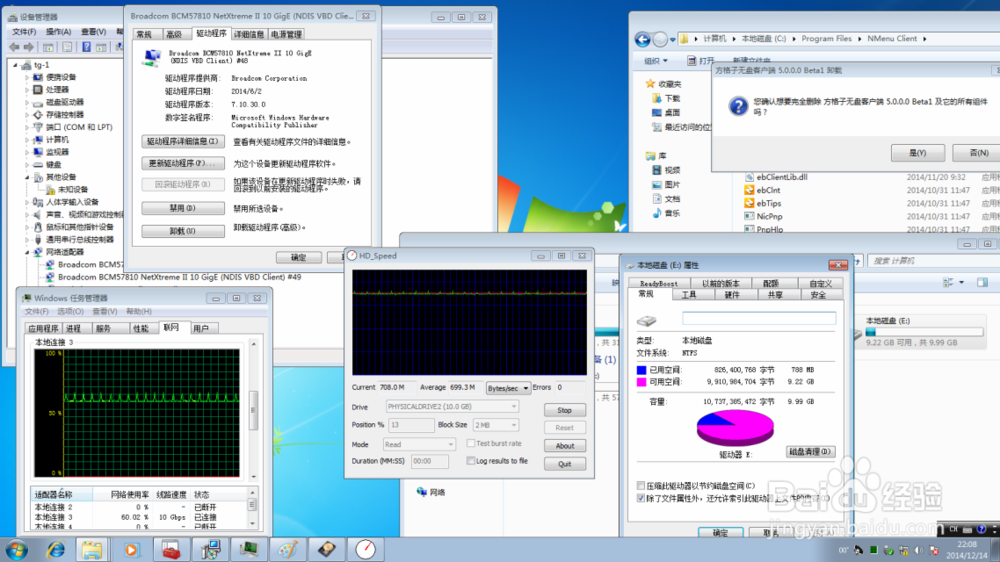
Task: Uncheck the file indexing checkbox in disk properties
Action: click(640, 498)
